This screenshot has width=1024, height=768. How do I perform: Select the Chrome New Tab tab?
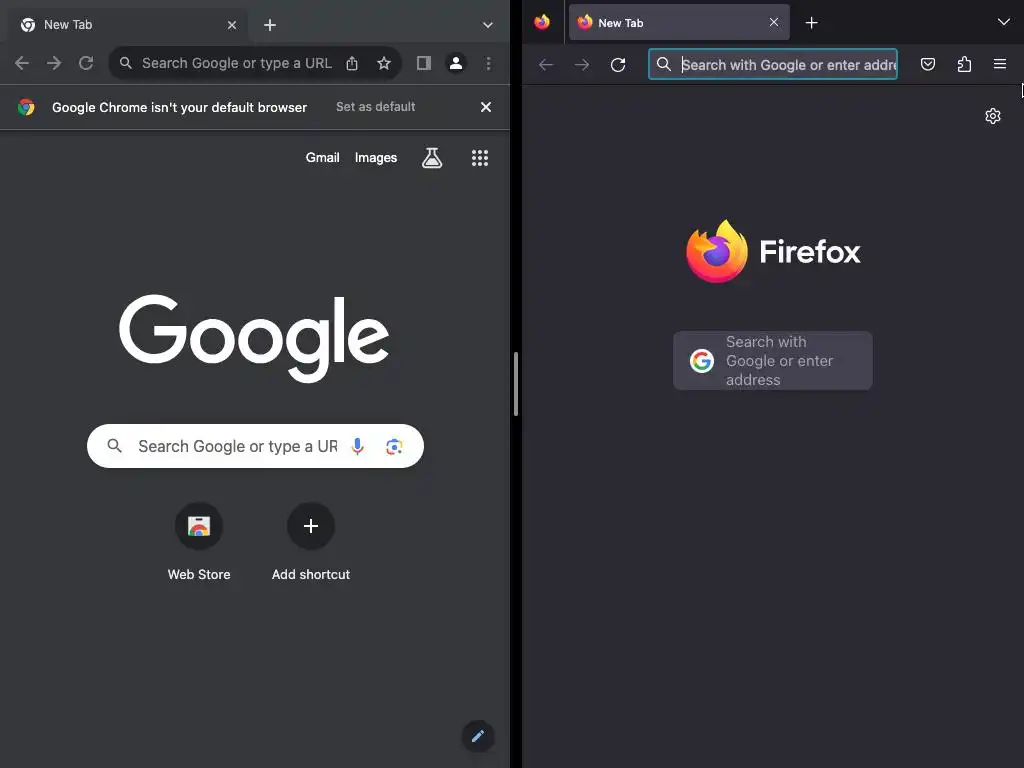[129, 25]
